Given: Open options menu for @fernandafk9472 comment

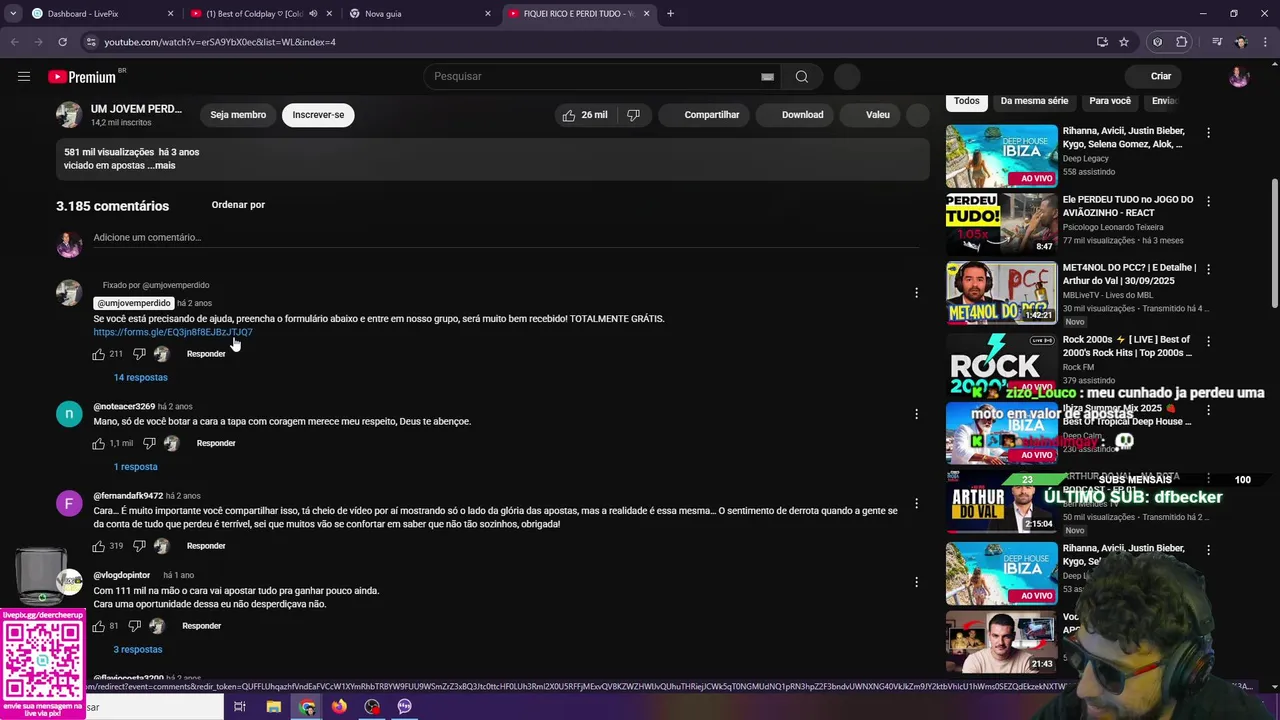Looking at the screenshot, I should [x=916, y=504].
